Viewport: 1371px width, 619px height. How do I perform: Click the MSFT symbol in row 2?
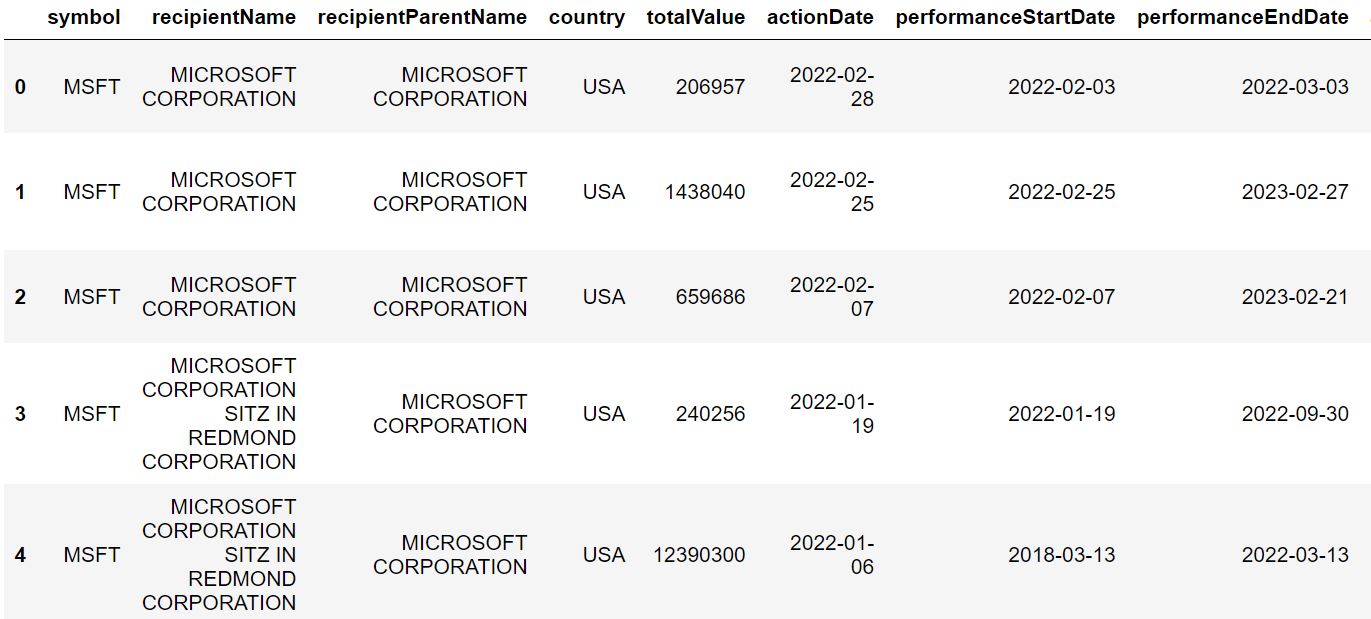pyautogui.click(x=92, y=297)
